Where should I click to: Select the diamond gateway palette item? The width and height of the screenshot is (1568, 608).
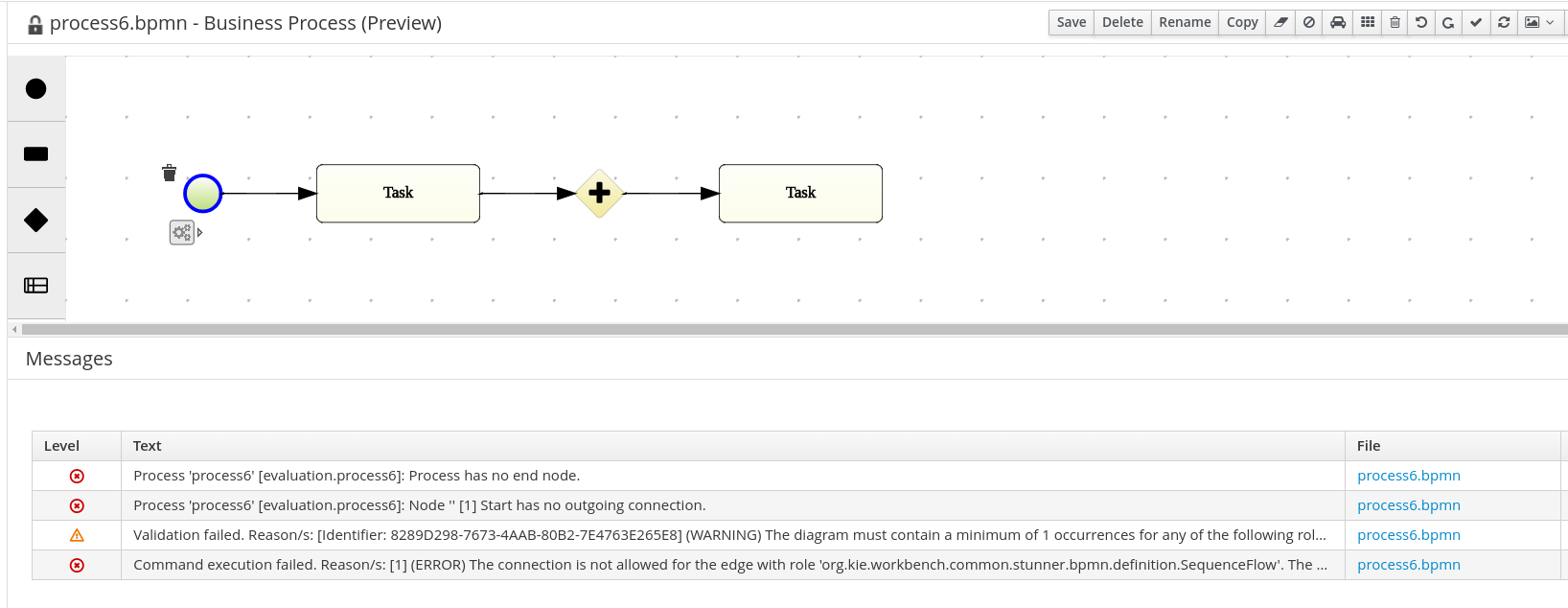point(36,221)
